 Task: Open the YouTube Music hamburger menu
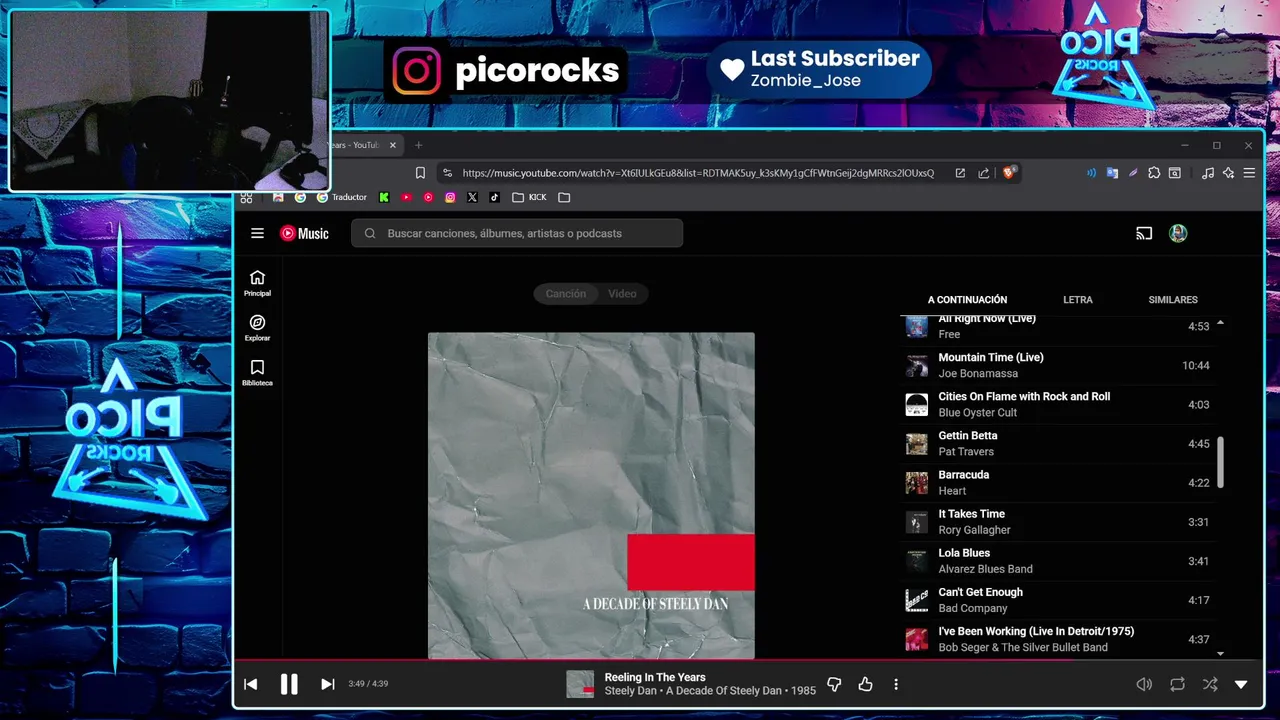coord(257,233)
